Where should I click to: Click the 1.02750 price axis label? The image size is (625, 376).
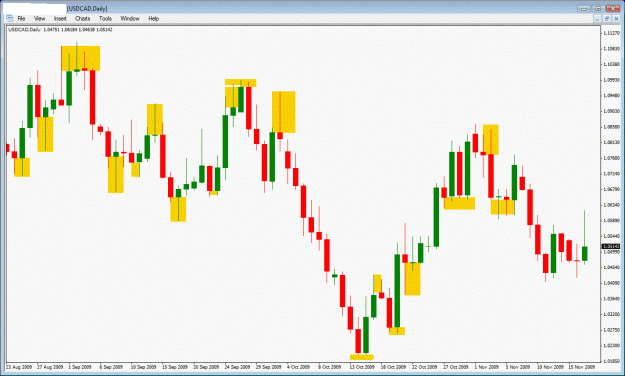click(x=612, y=330)
